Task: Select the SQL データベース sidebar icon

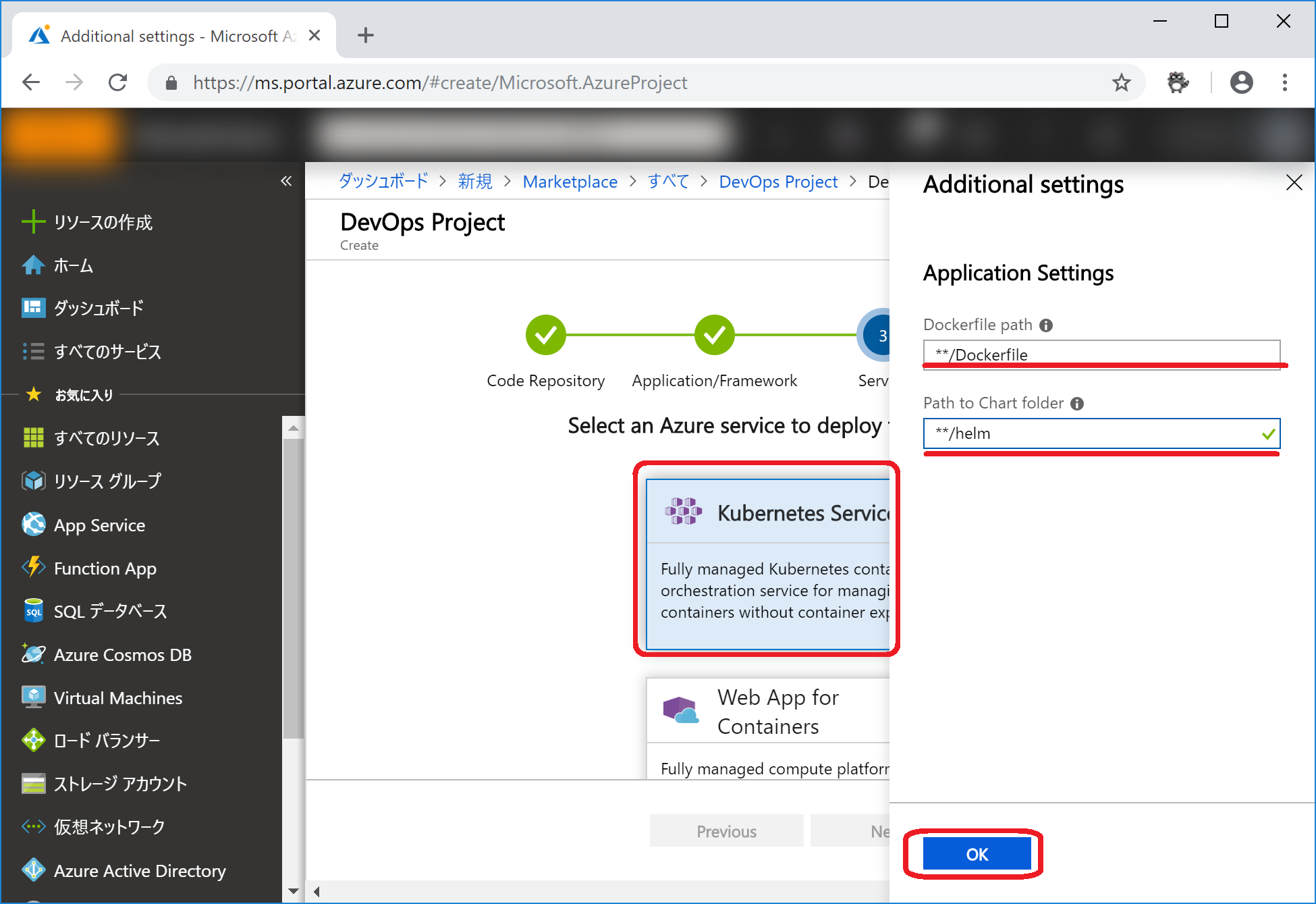Action: click(110, 611)
